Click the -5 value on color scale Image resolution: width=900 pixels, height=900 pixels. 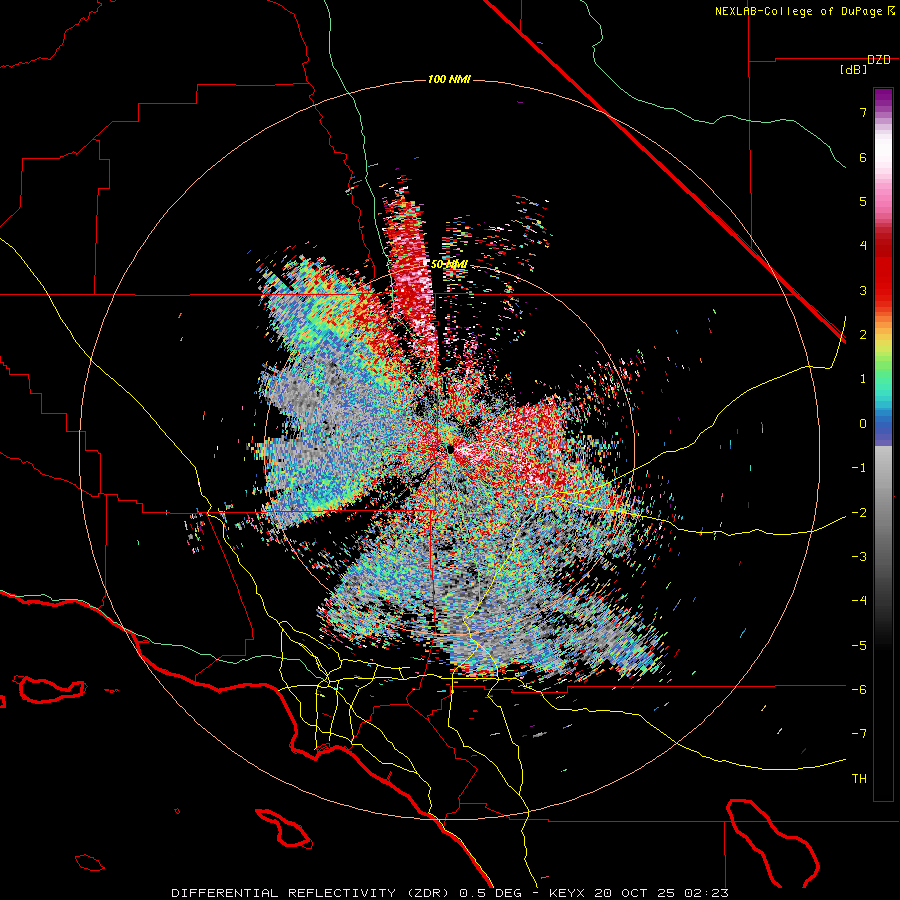(x=859, y=645)
